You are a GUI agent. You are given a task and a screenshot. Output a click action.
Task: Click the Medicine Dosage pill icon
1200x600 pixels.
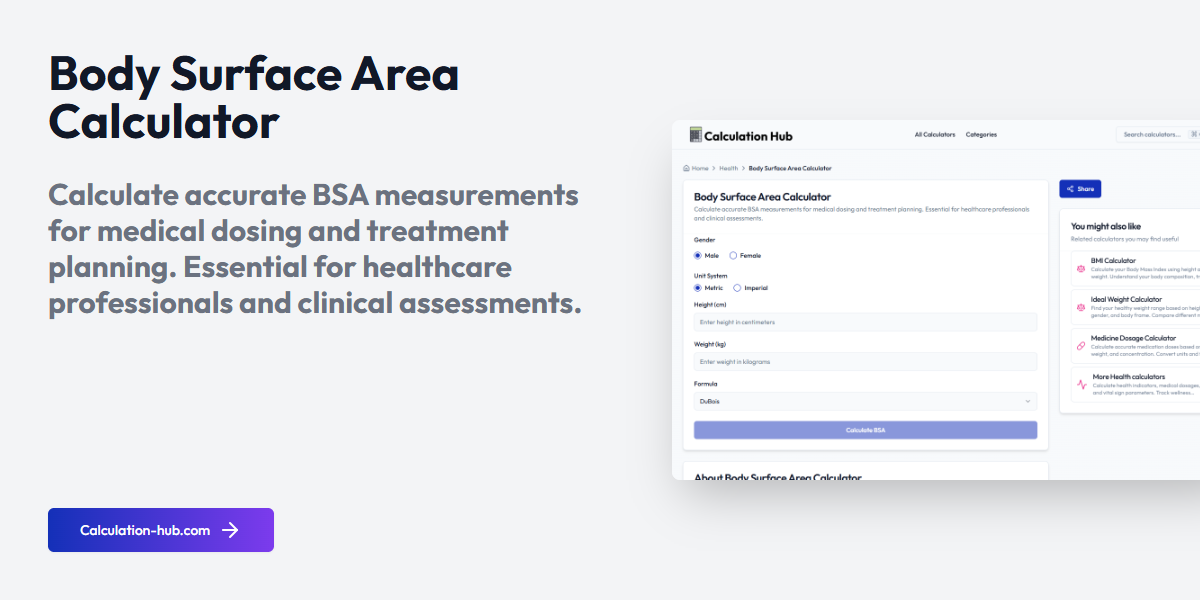click(1081, 345)
